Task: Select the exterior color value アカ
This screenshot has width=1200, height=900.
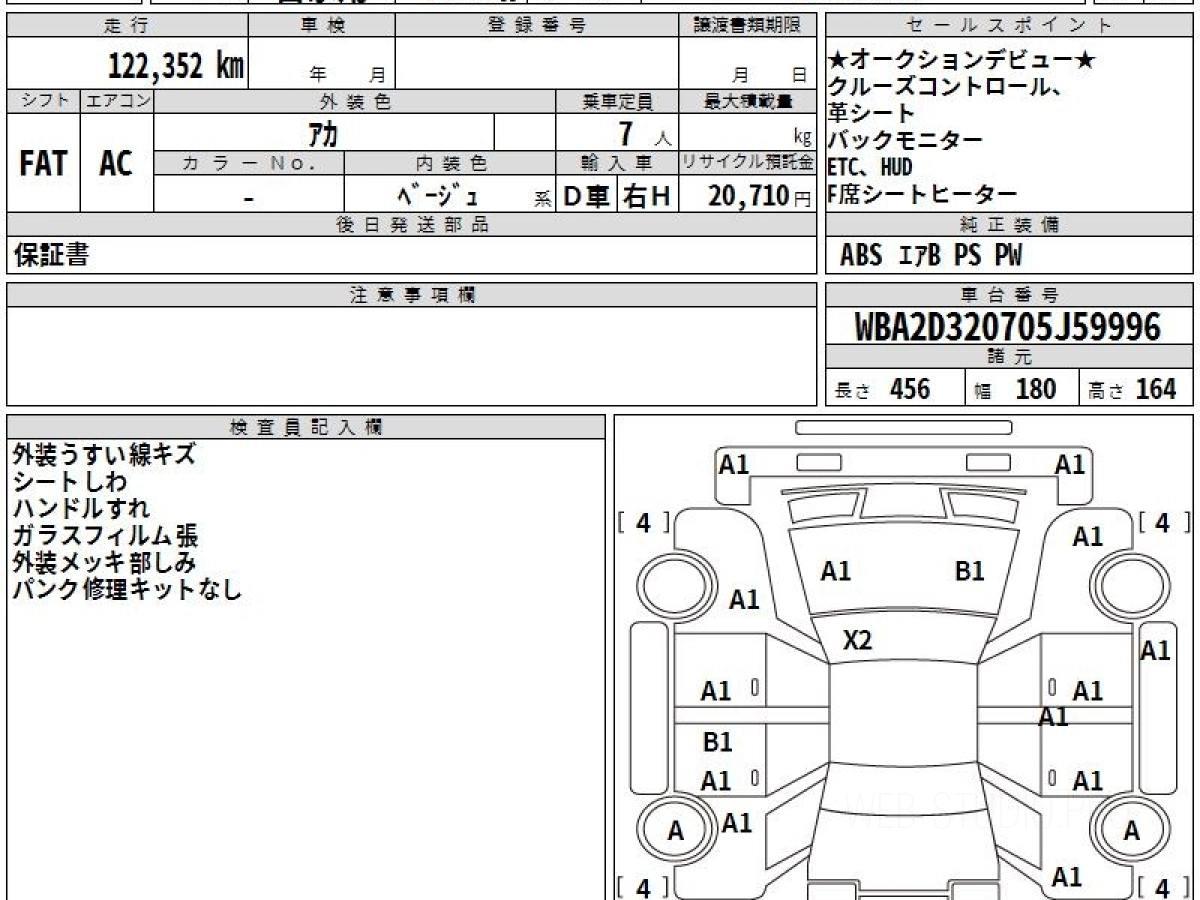Action: [325, 133]
